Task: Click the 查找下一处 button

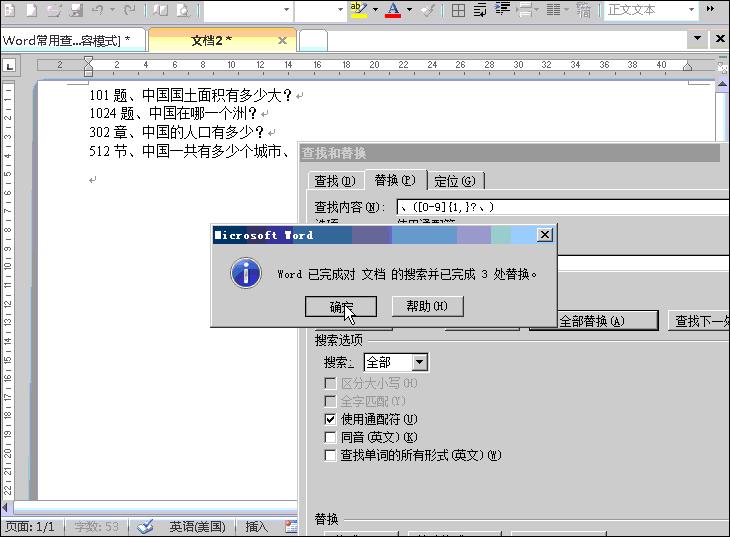Action: pos(699,321)
